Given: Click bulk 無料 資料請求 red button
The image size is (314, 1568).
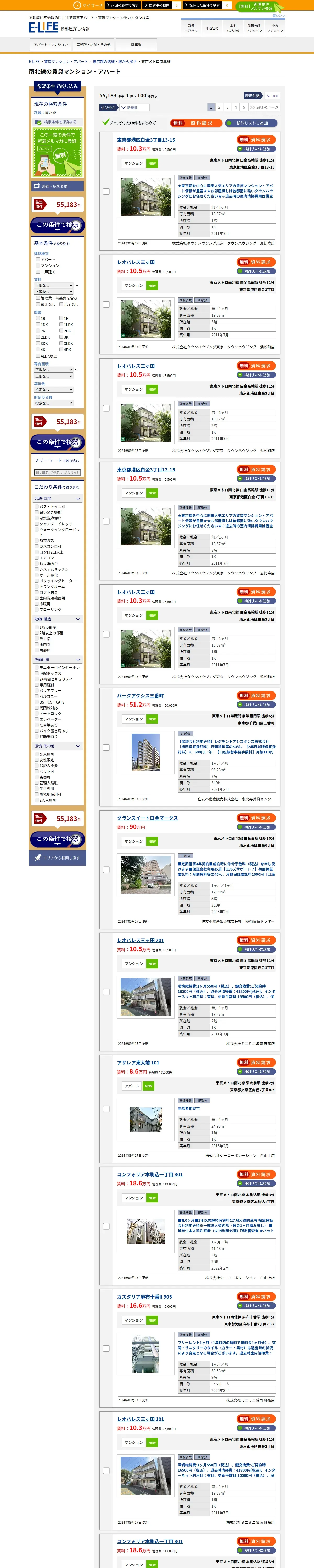Looking at the screenshot, I should [196, 123].
